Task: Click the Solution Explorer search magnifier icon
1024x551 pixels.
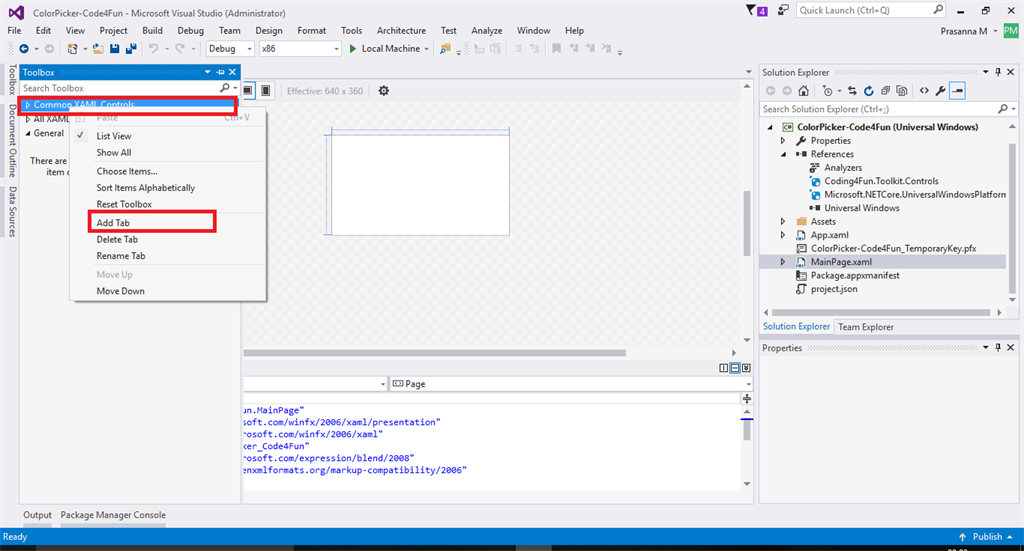Action: pos(1003,109)
